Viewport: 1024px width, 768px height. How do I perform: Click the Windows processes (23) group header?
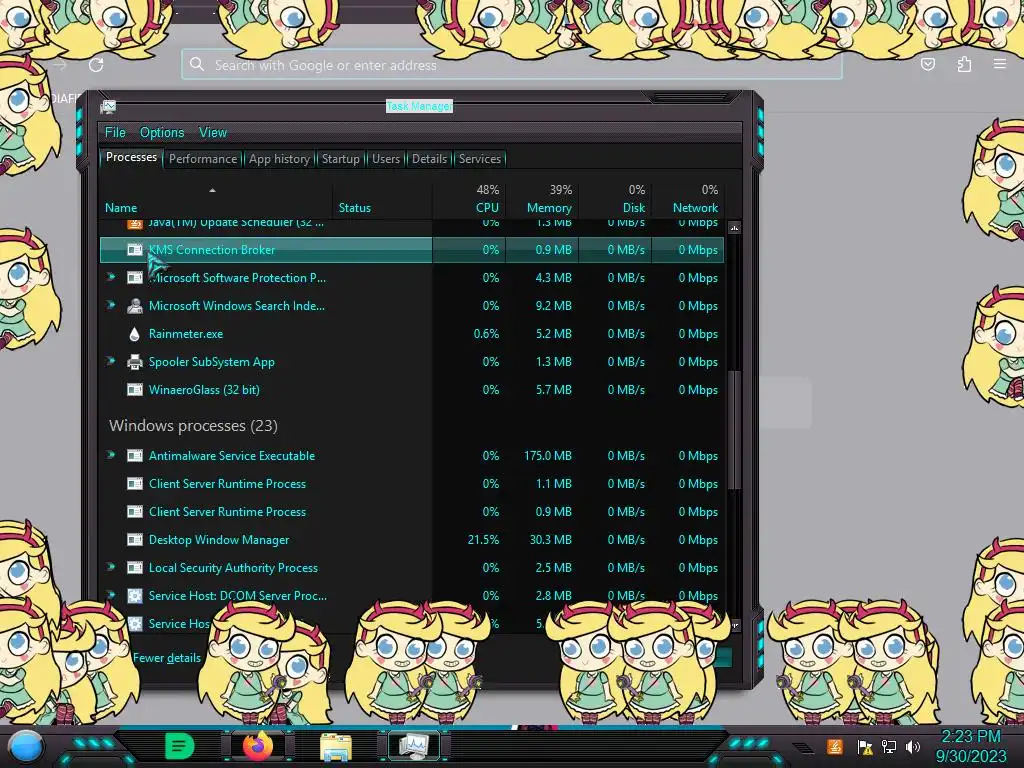(x=193, y=426)
